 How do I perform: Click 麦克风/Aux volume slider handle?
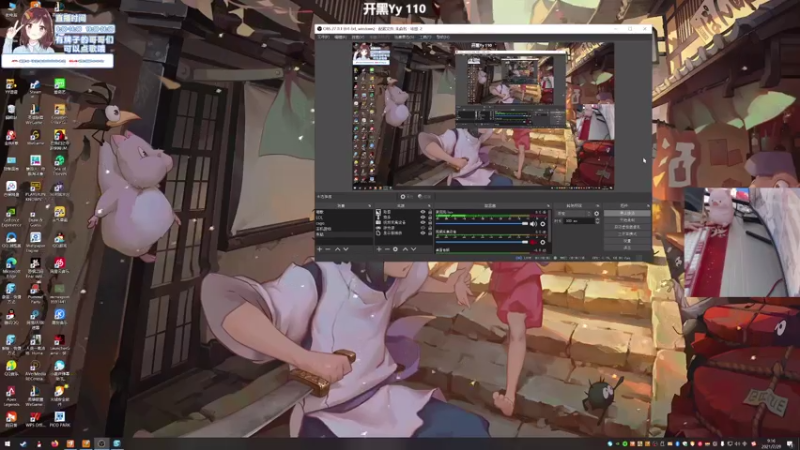pyautogui.click(x=525, y=224)
